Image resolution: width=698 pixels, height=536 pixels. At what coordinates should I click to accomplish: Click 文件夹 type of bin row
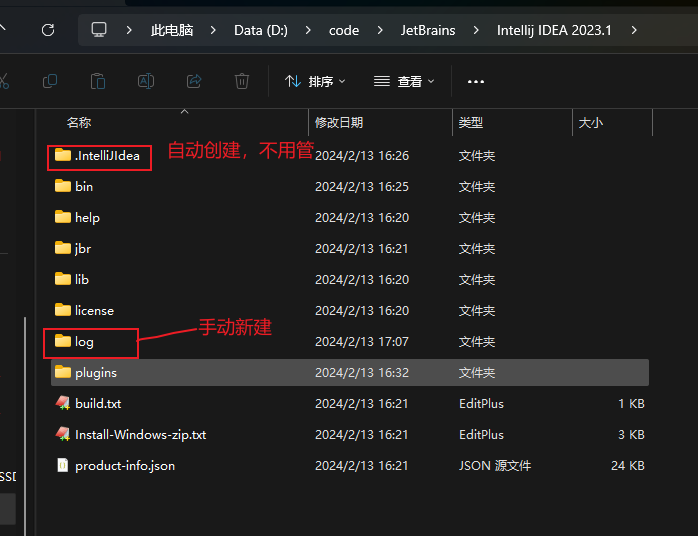[477, 187]
